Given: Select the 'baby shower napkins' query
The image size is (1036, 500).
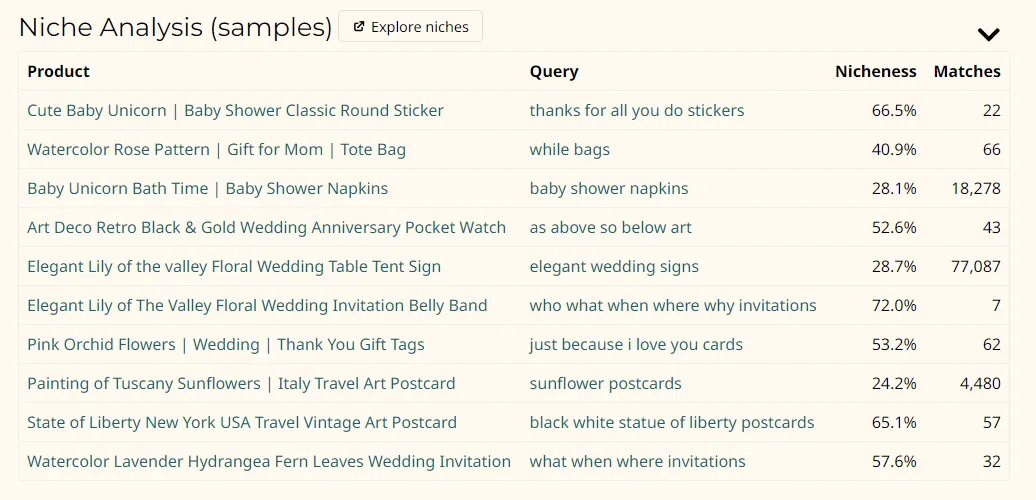Looking at the screenshot, I should click(x=609, y=188).
